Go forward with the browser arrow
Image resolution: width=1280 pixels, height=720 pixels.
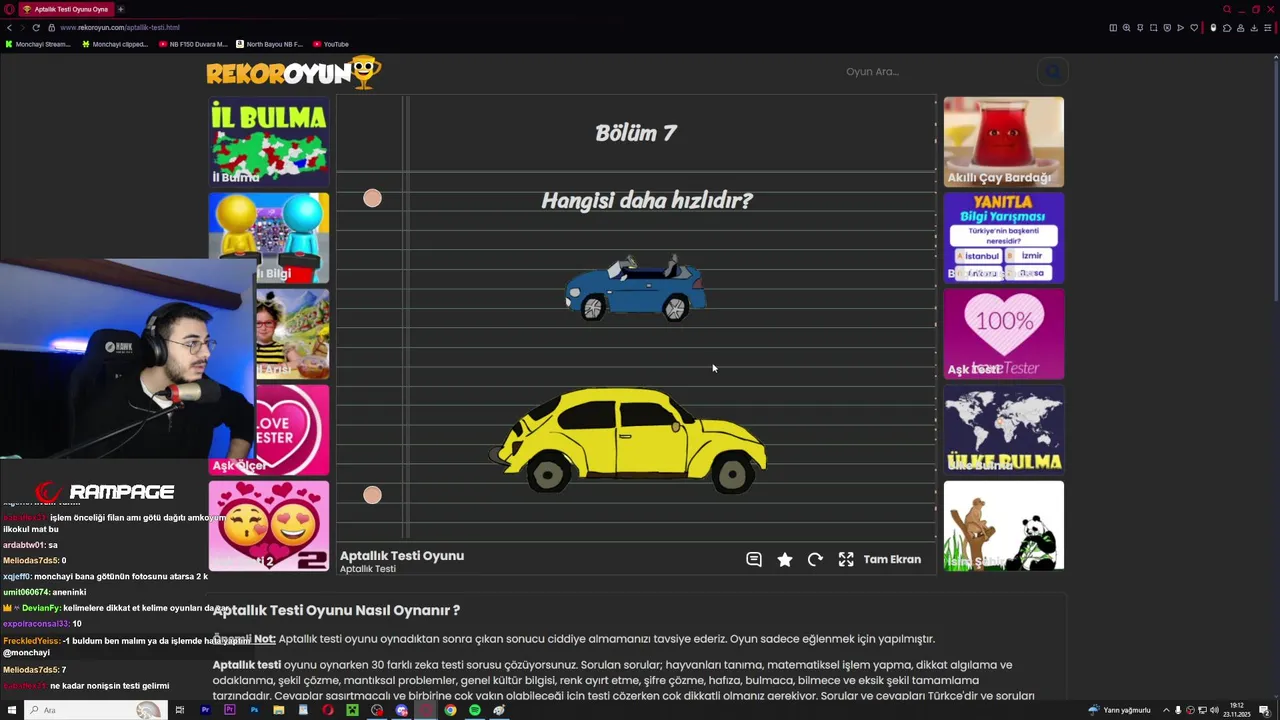point(22,27)
